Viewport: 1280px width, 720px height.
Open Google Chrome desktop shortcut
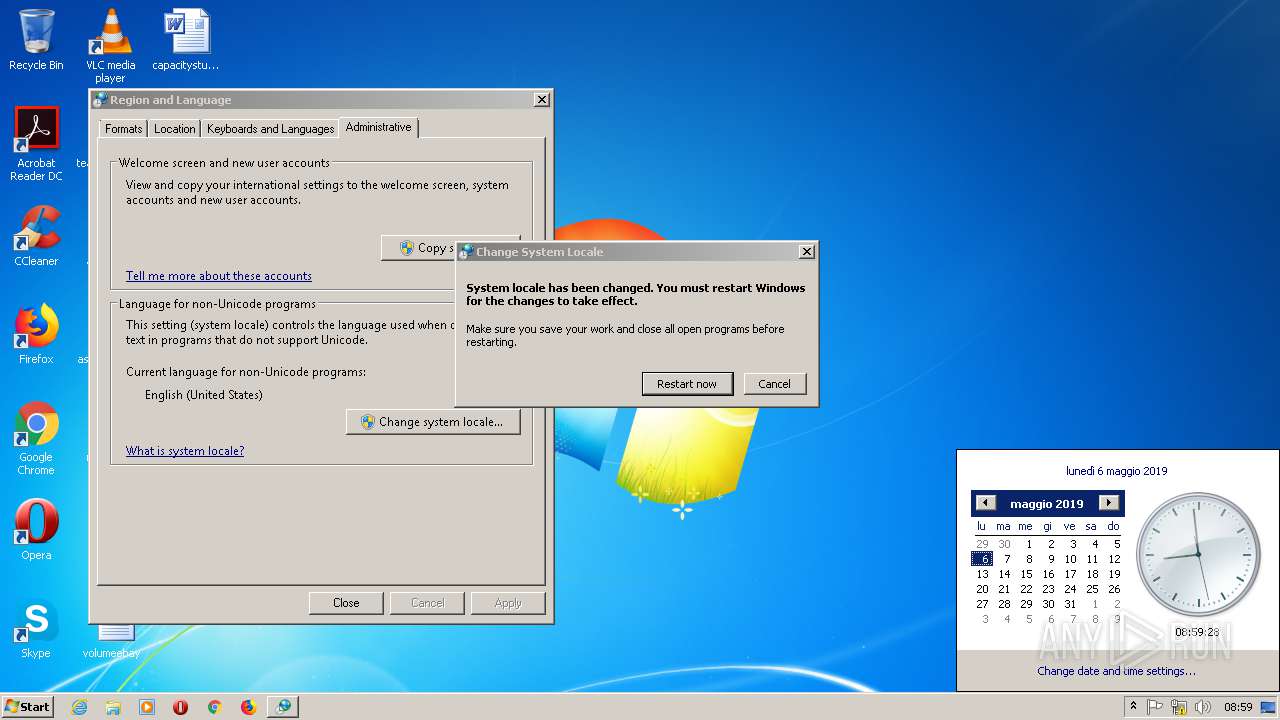point(36,439)
